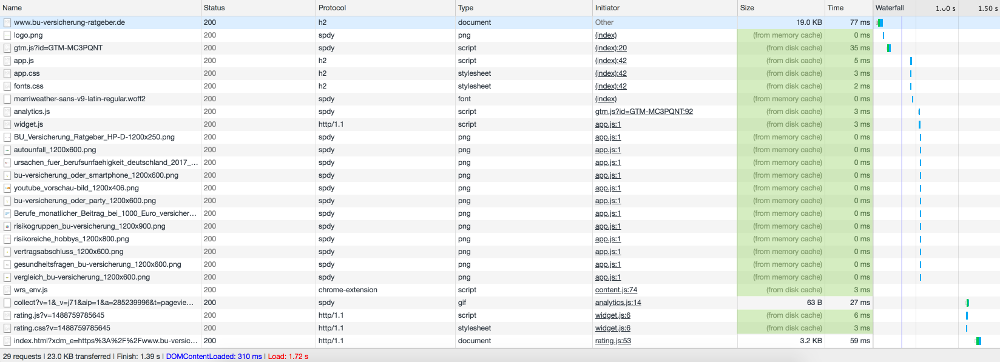This screenshot has height=362, width=1000.
Task: Open the (index):42 initiator link of app.css
Action: click(x=611, y=73)
